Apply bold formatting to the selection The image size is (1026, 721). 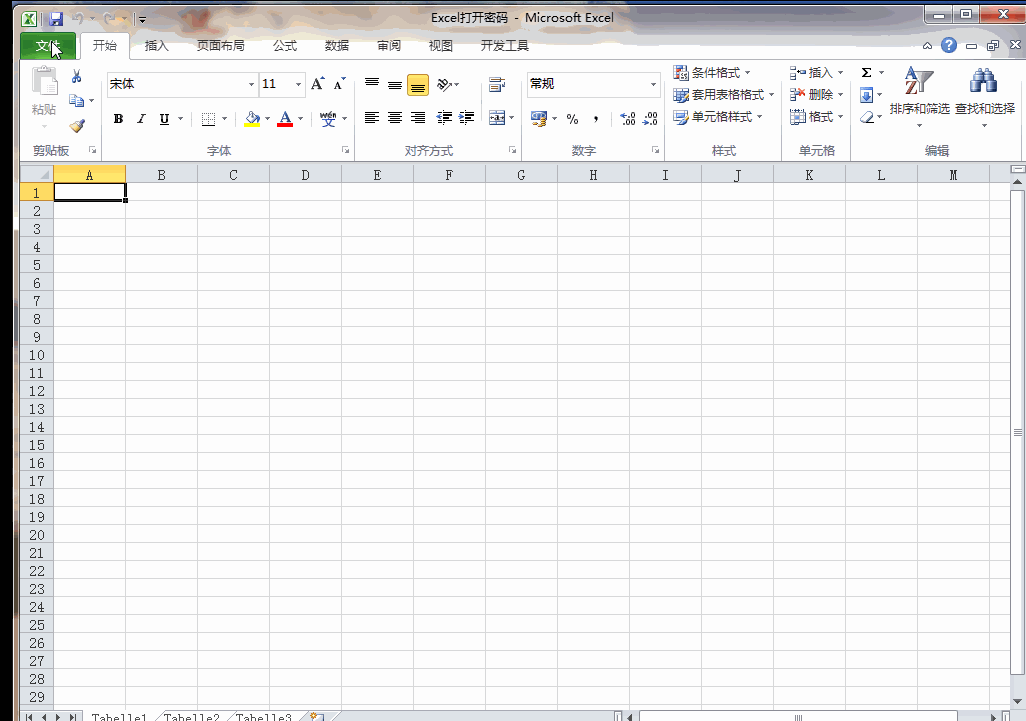(x=118, y=118)
